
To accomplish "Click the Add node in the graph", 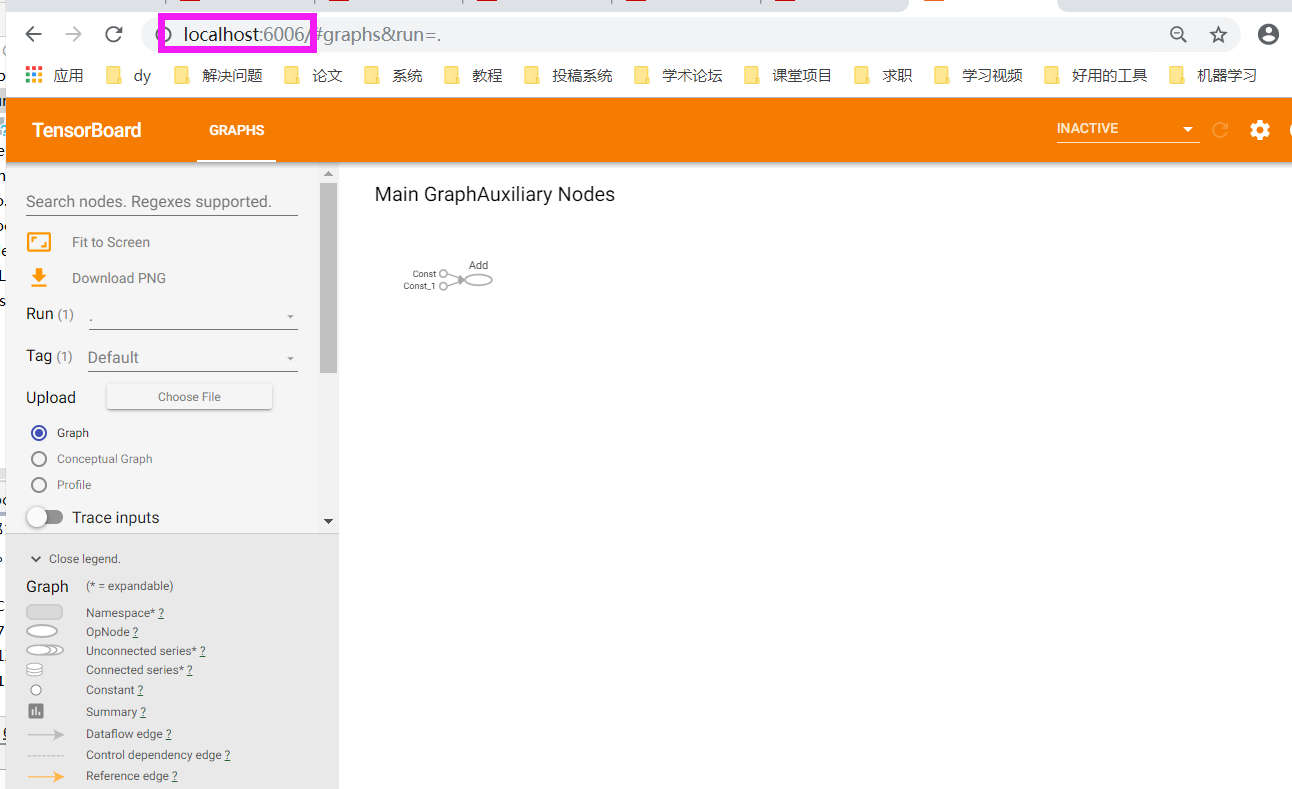I will [x=479, y=280].
